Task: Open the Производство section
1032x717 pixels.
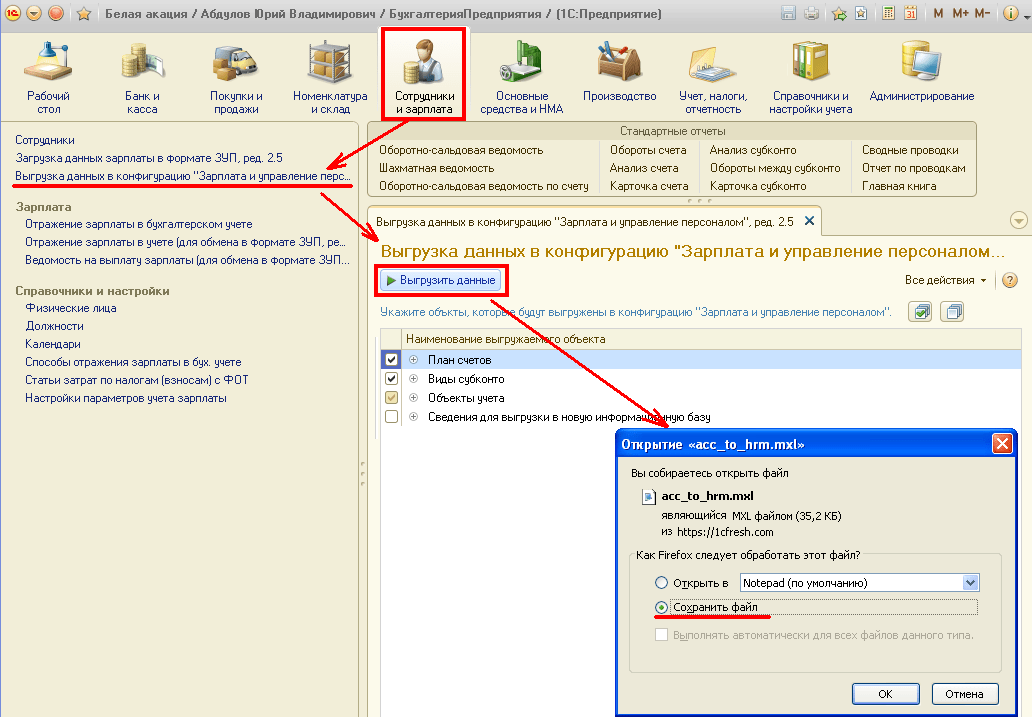Action: click(619, 72)
